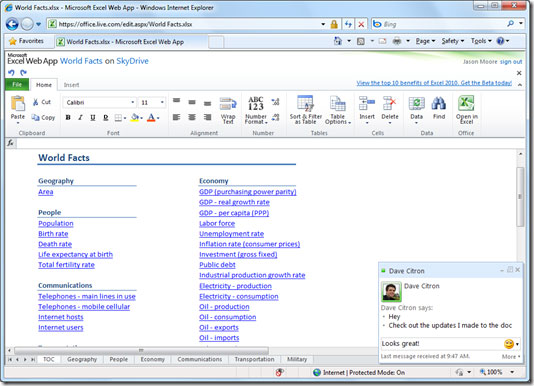The height and width of the screenshot is (386, 534).
Task: Open the Population link
Action: pyautogui.click(x=56, y=223)
